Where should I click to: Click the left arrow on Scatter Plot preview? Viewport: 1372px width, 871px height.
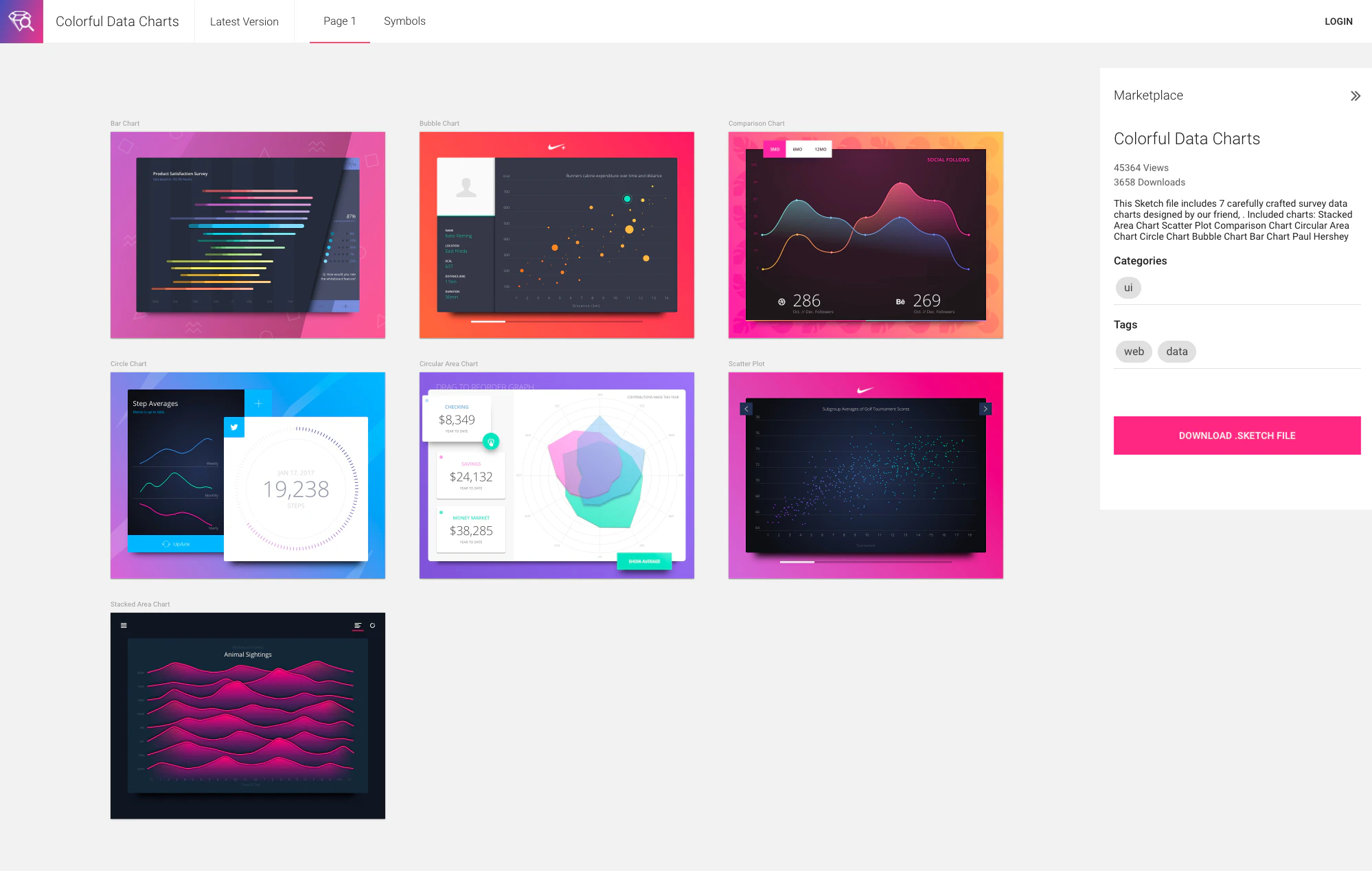746,409
